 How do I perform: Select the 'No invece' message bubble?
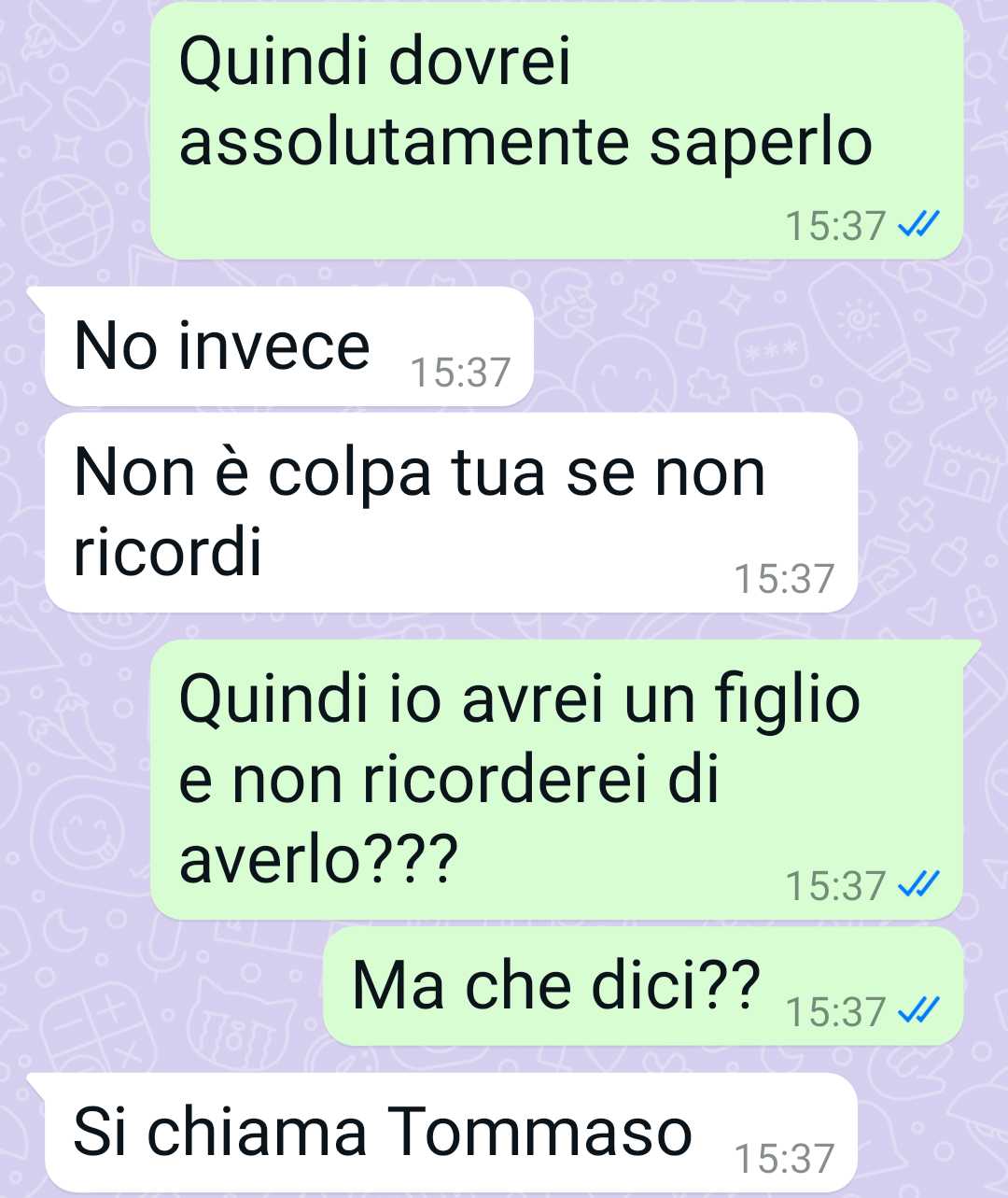pos(289,346)
